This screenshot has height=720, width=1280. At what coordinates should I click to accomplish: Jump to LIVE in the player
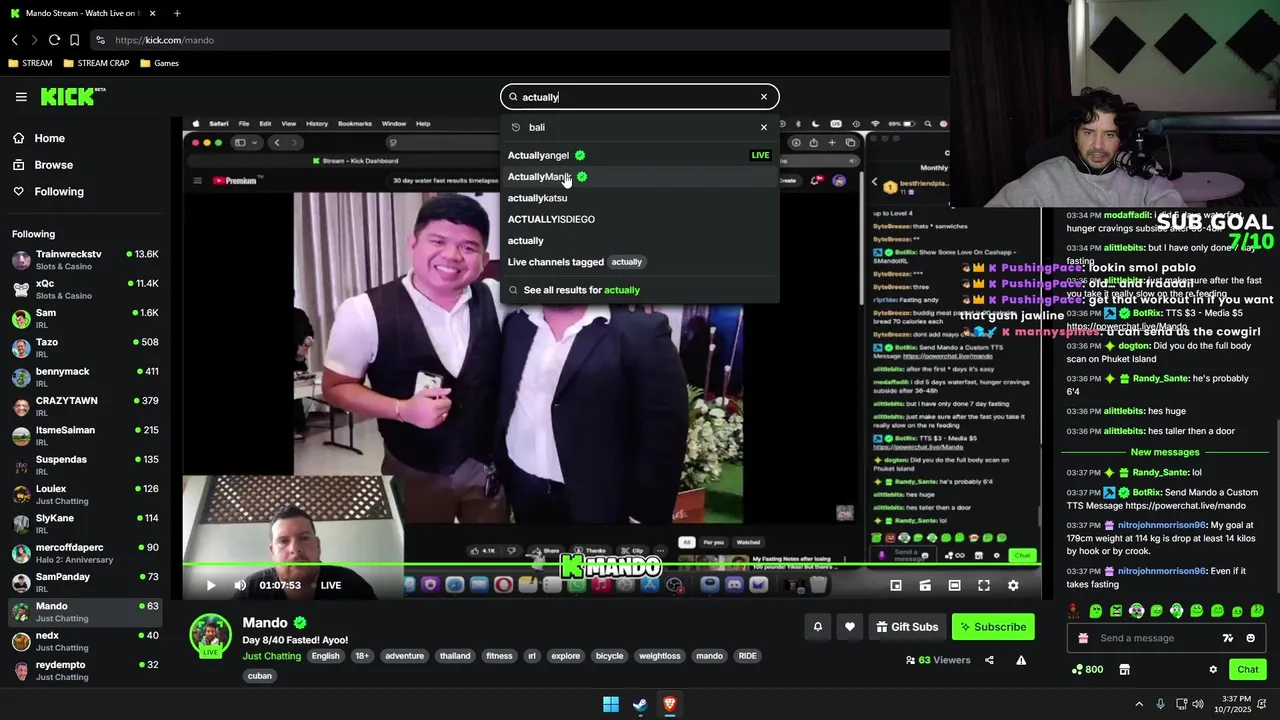(x=330, y=585)
